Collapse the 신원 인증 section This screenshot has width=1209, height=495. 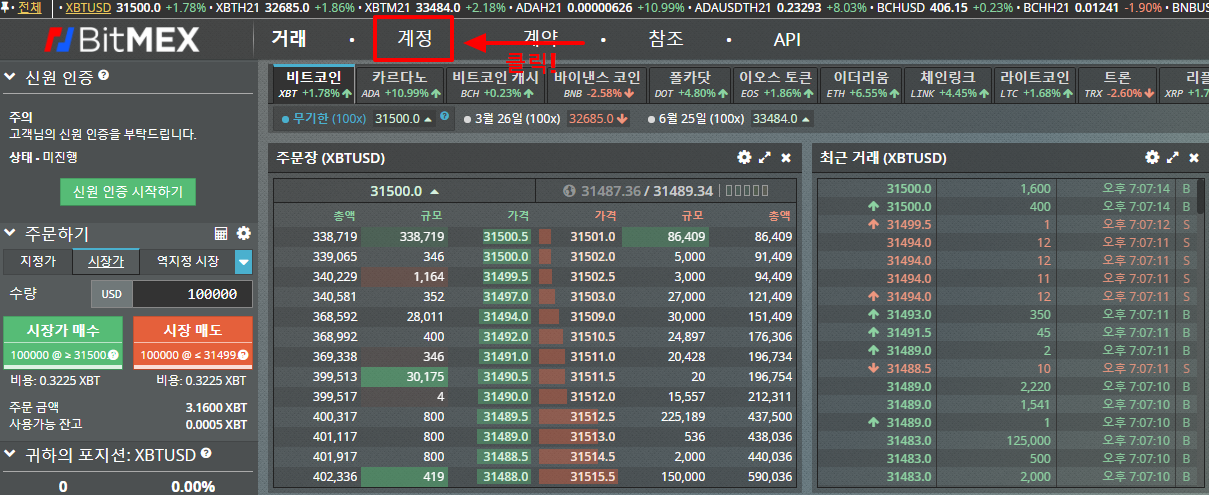pyautogui.click(x=11, y=76)
